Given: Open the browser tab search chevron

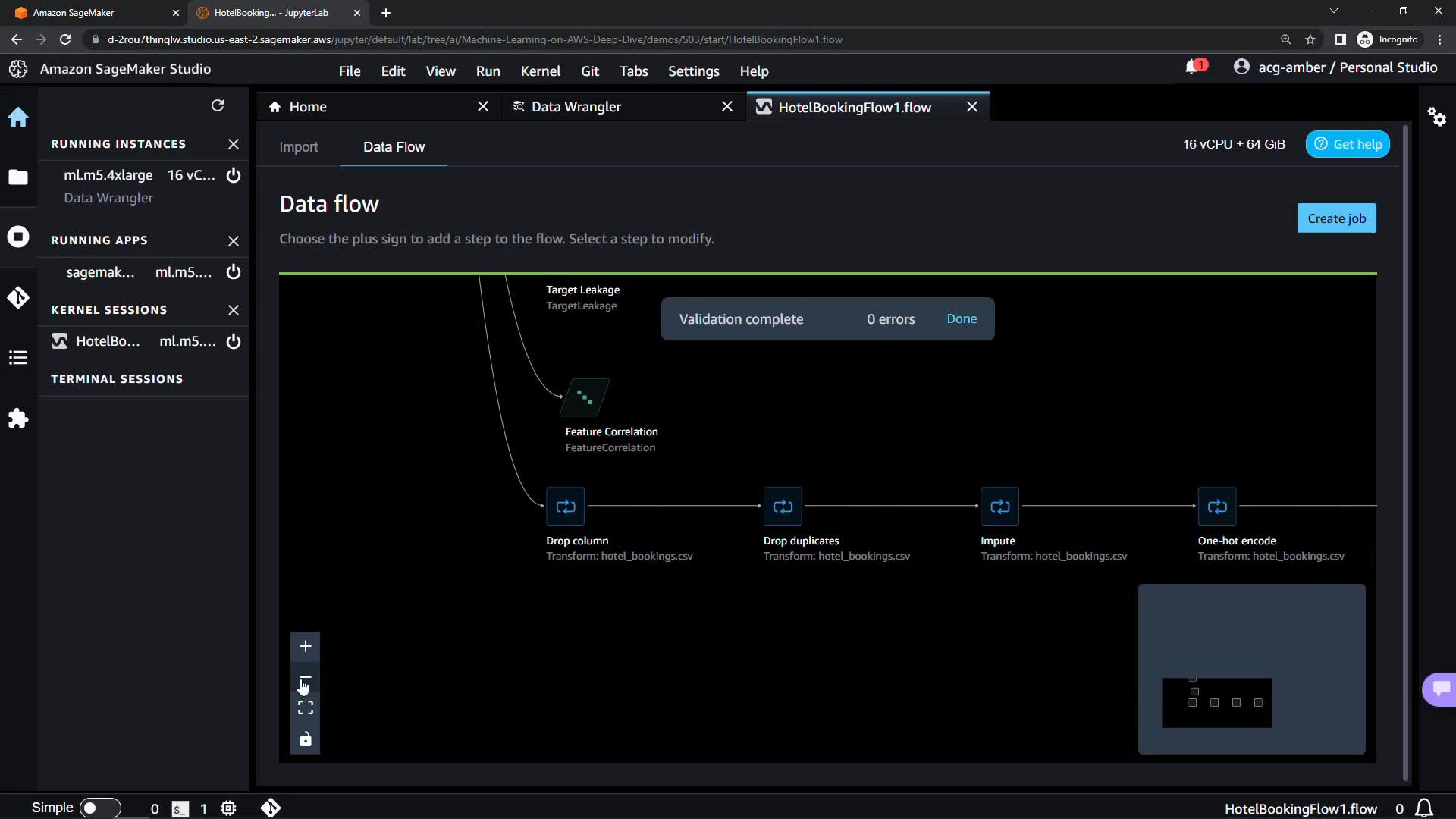Looking at the screenshot, I should tap(1333, 11).
